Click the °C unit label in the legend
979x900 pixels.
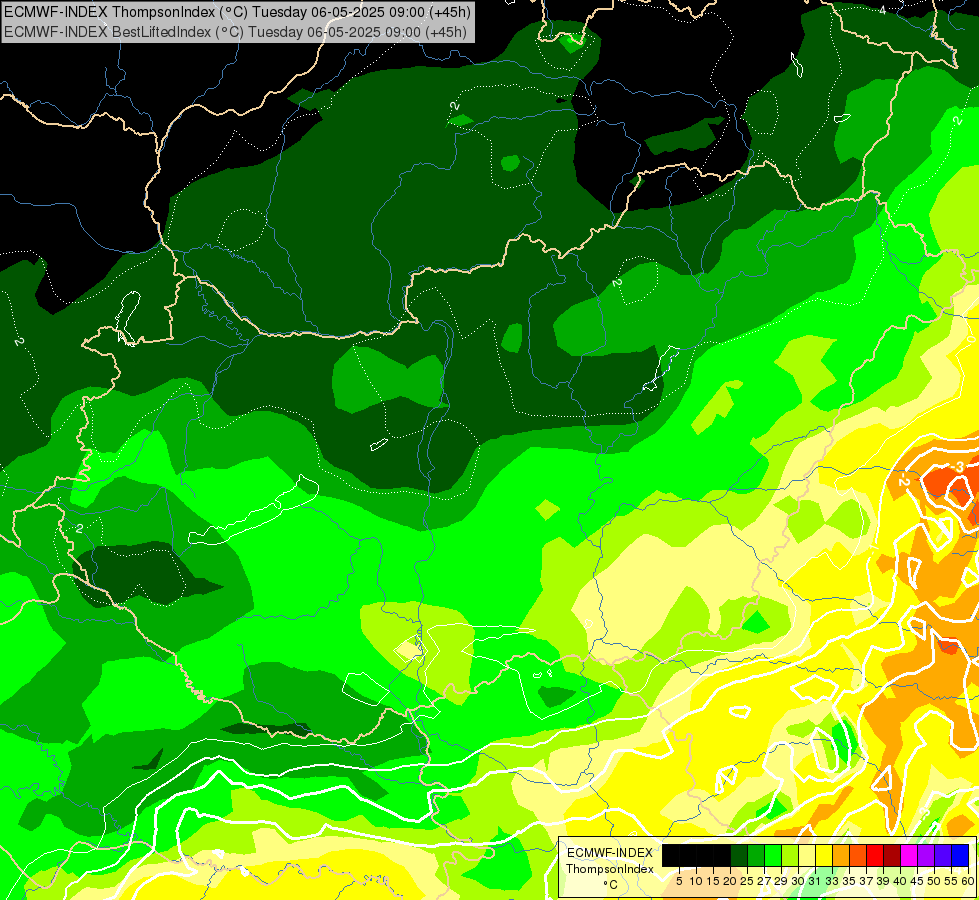[611, 884]
